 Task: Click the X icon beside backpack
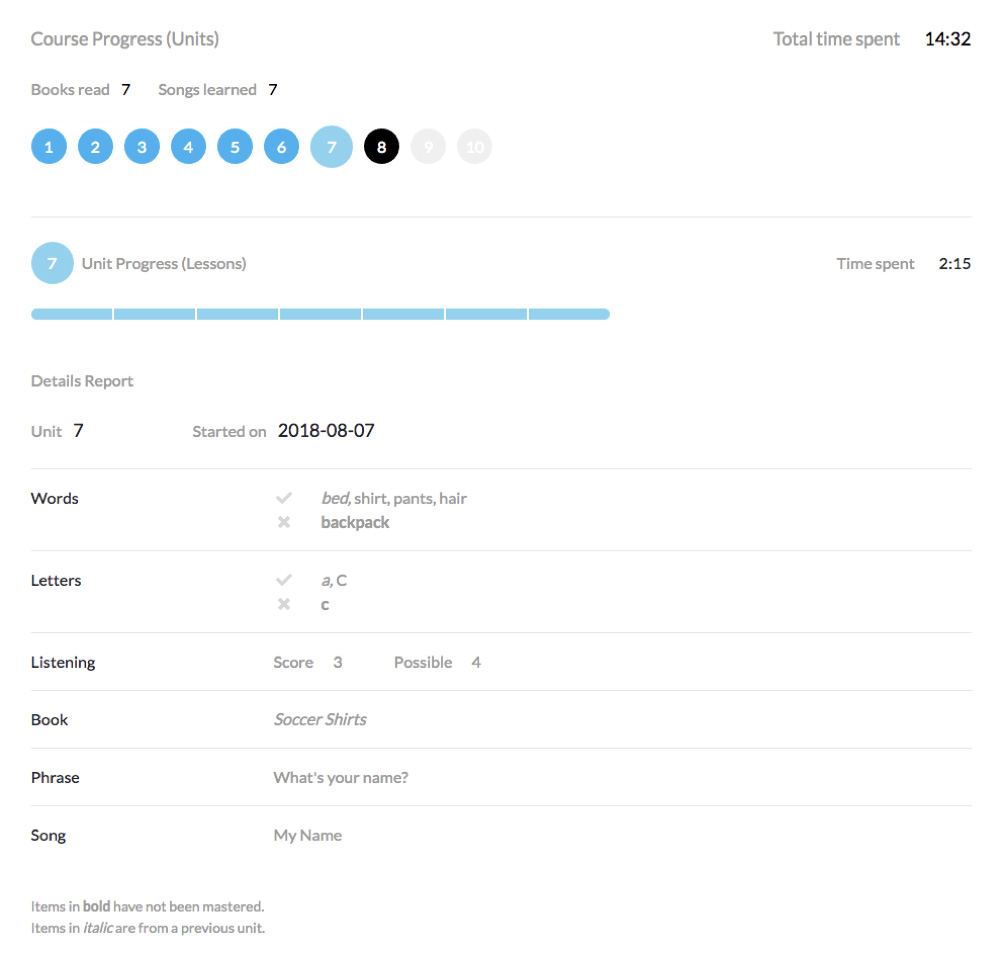[284, 522]
